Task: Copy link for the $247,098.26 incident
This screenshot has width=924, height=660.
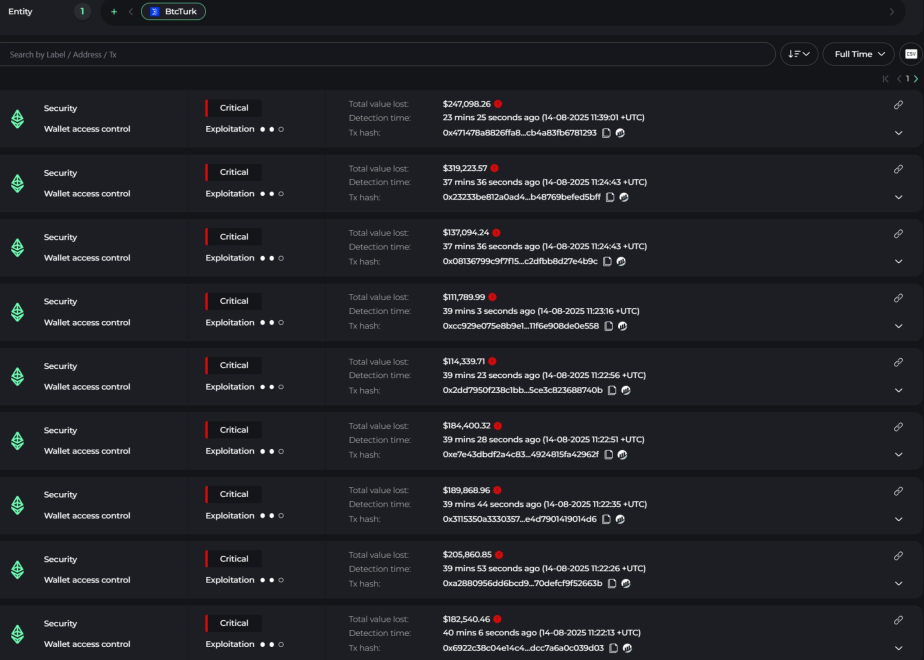Action: 898,104
